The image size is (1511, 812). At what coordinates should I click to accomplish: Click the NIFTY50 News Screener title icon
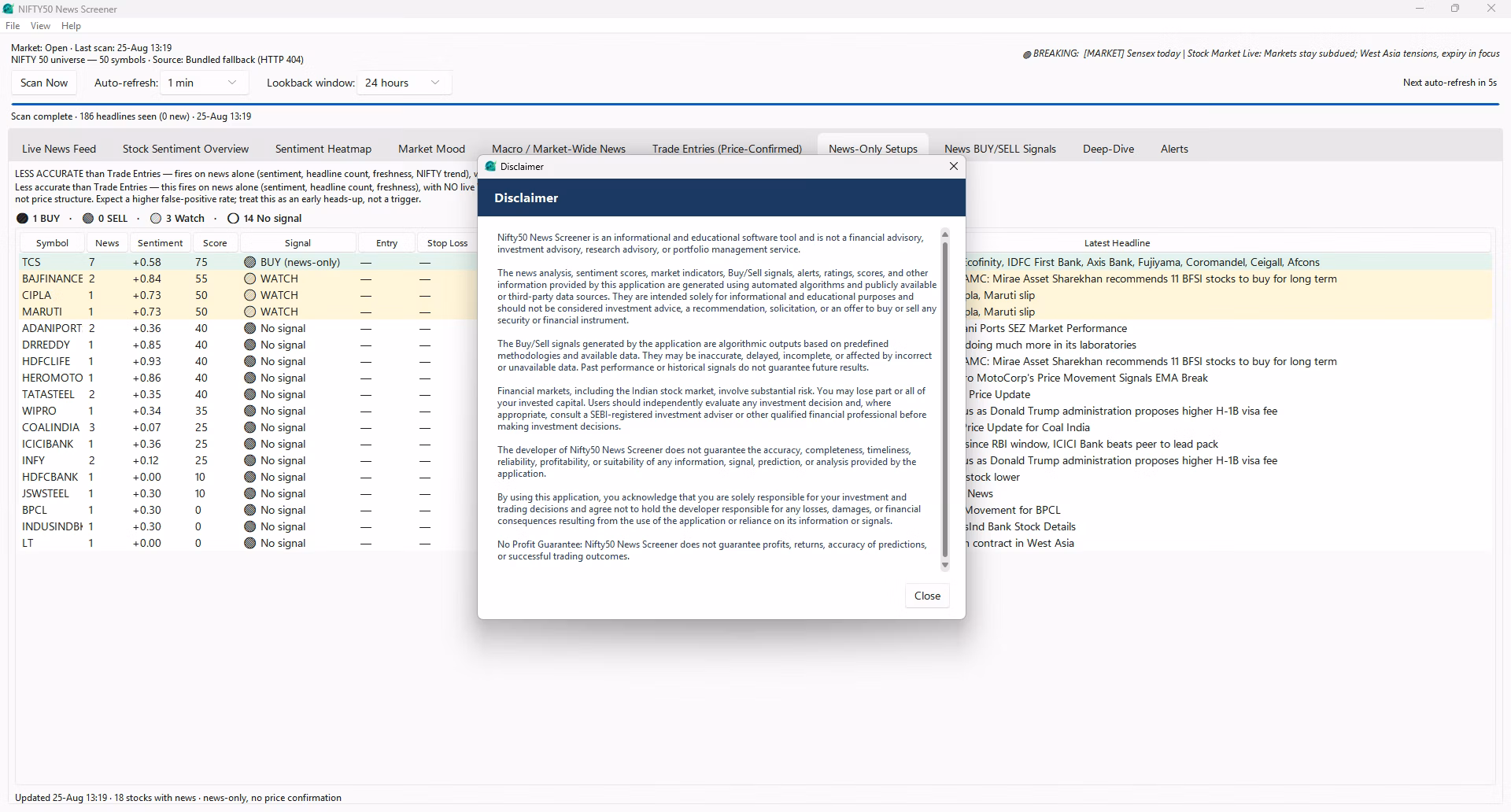click(9, 9)
